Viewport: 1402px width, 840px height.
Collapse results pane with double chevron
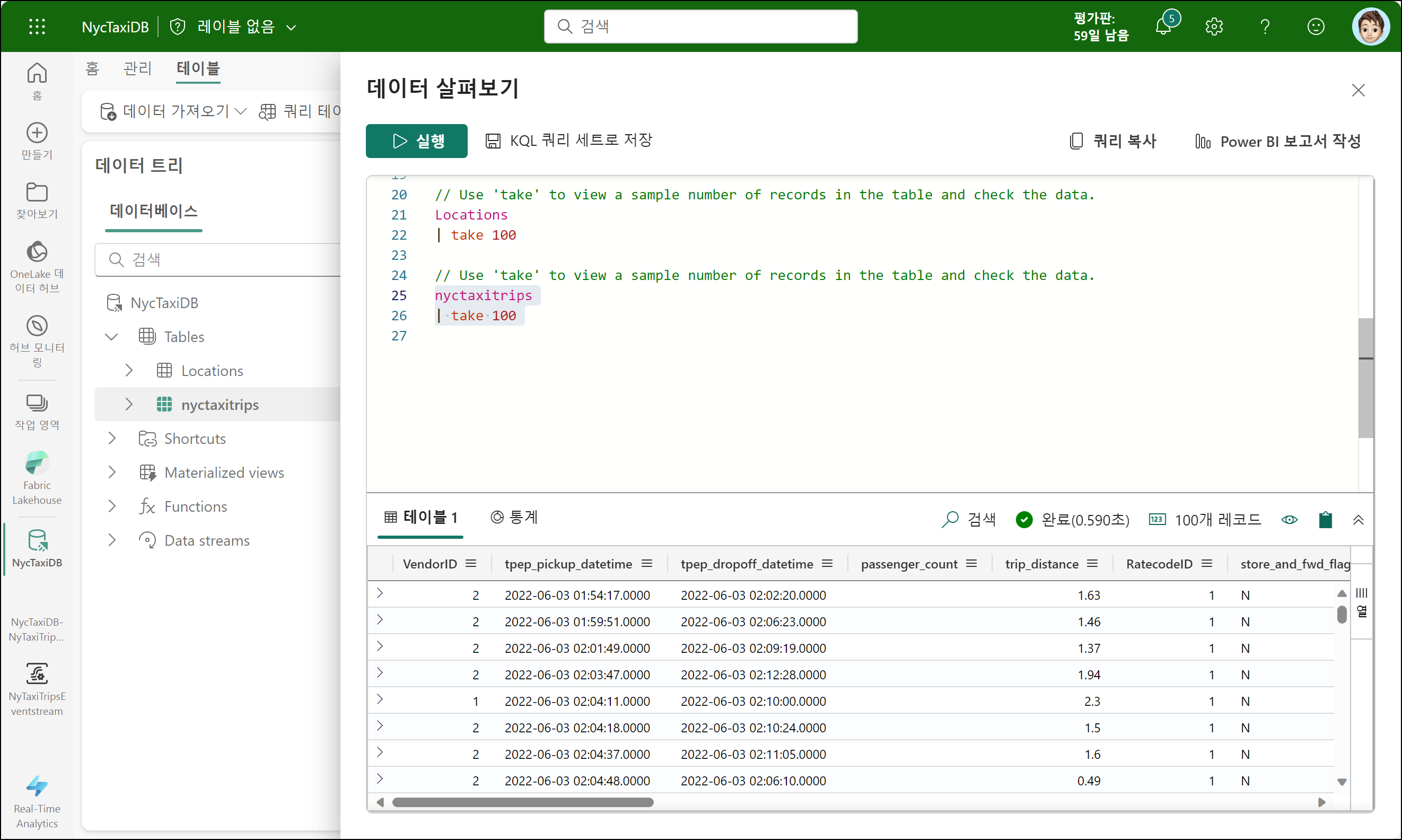(1358, 520)
